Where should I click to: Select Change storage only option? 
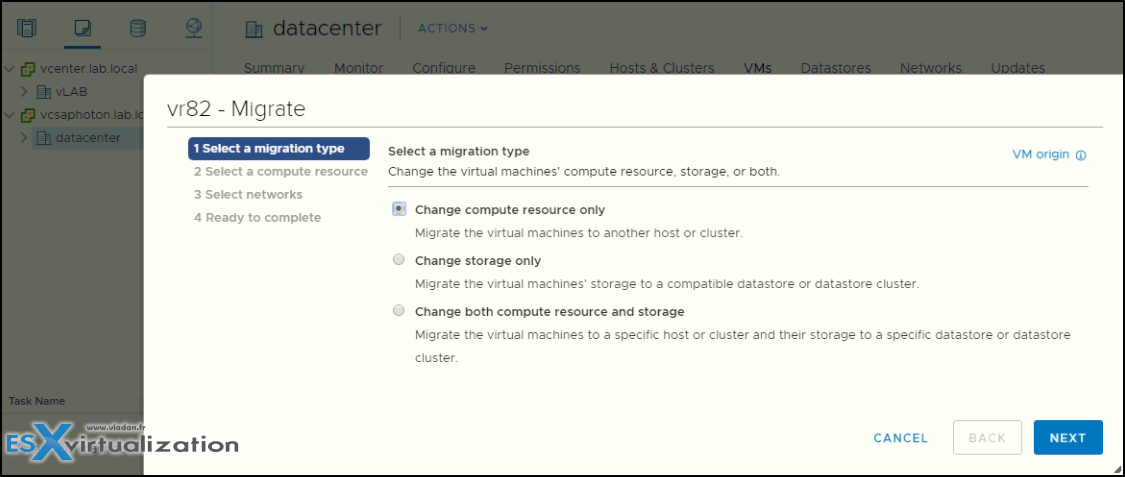[x=399, y=260]
